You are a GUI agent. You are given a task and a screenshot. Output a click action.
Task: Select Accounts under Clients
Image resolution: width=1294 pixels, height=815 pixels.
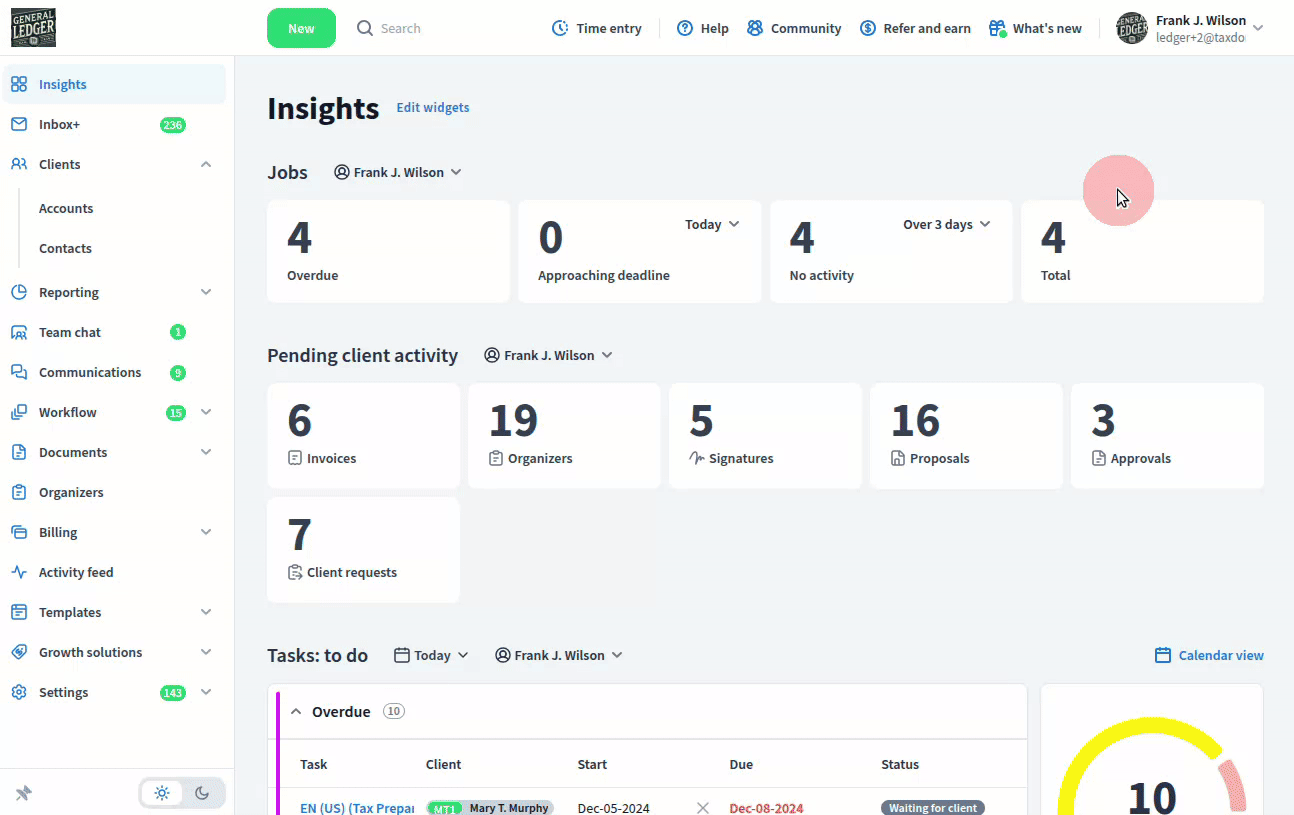click(66, 208)
